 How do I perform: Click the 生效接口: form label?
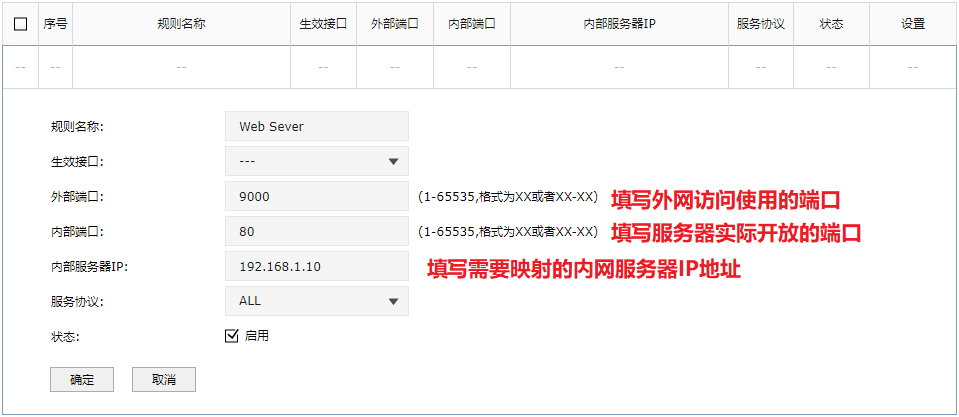[77, 162]
